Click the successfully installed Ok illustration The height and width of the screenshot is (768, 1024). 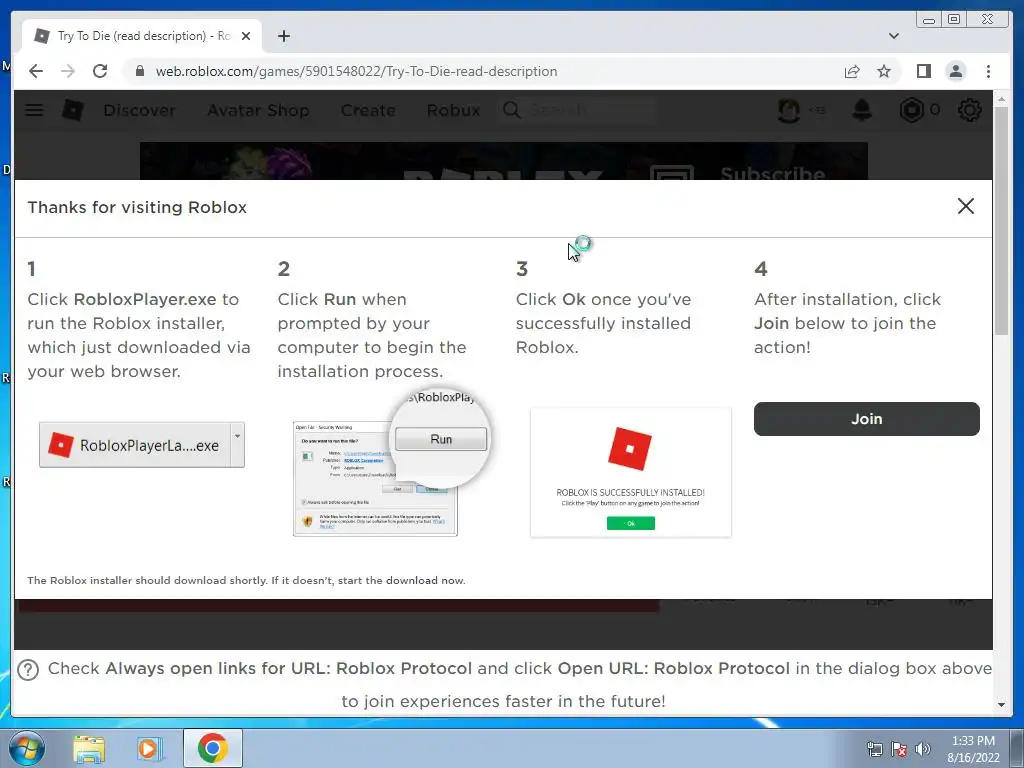[630, 523]
